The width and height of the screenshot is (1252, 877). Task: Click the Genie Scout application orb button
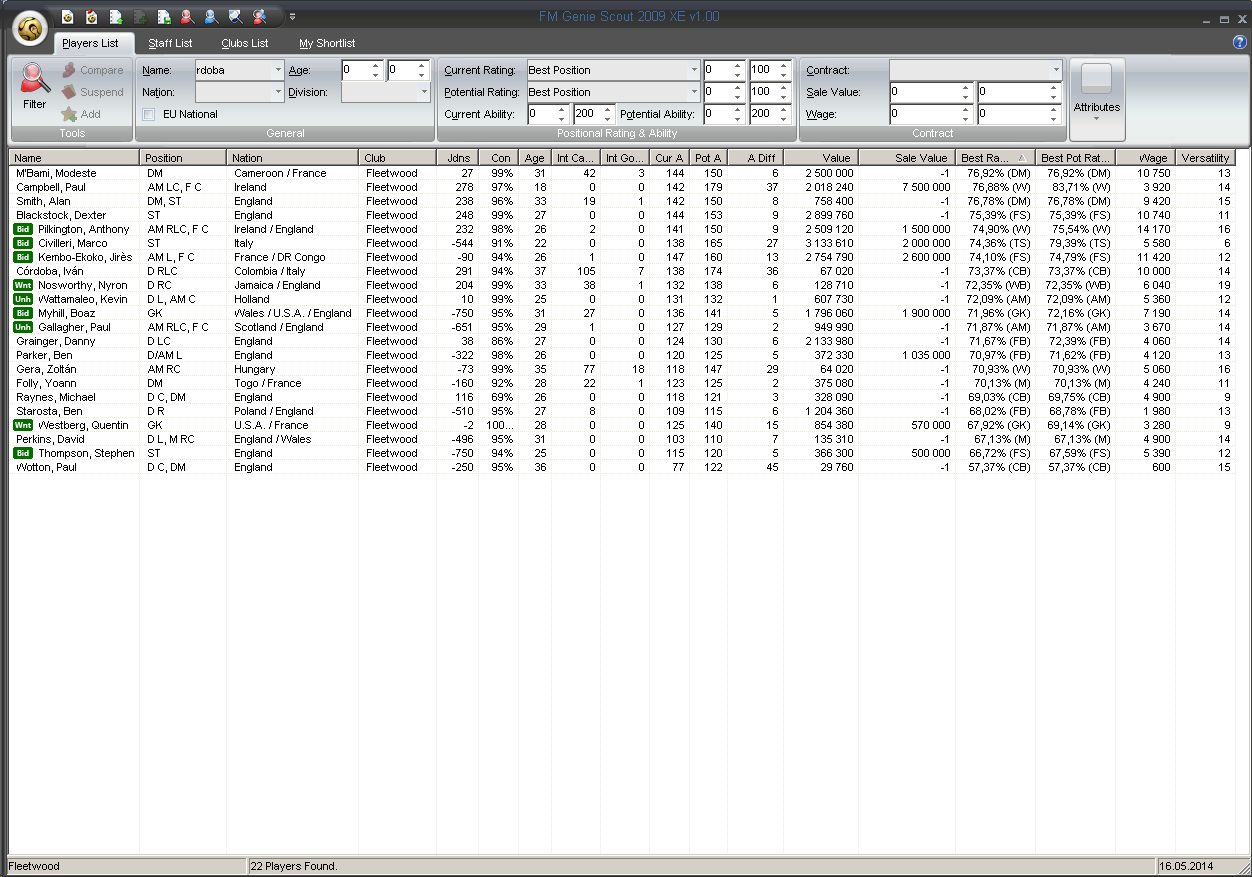pyautogui.click(x=31, y=29)
